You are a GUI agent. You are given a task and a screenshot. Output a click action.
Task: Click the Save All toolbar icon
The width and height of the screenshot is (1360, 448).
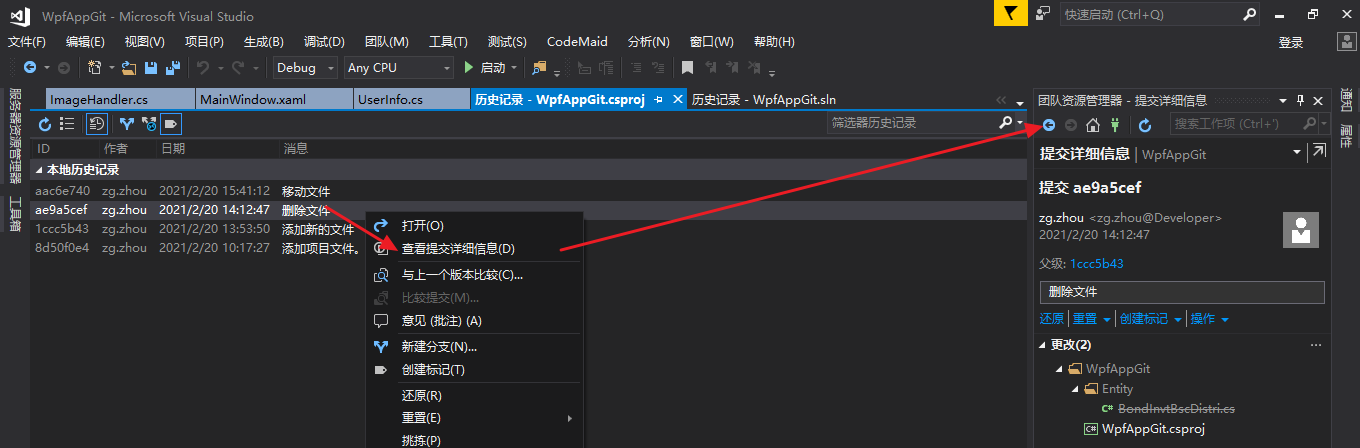point(173,67)
